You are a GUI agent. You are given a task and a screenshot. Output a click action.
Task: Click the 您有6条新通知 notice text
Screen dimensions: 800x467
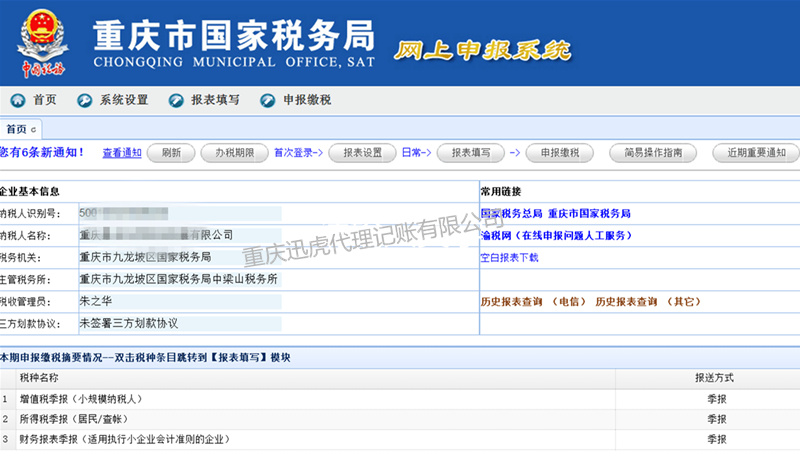tap(42, 152)
